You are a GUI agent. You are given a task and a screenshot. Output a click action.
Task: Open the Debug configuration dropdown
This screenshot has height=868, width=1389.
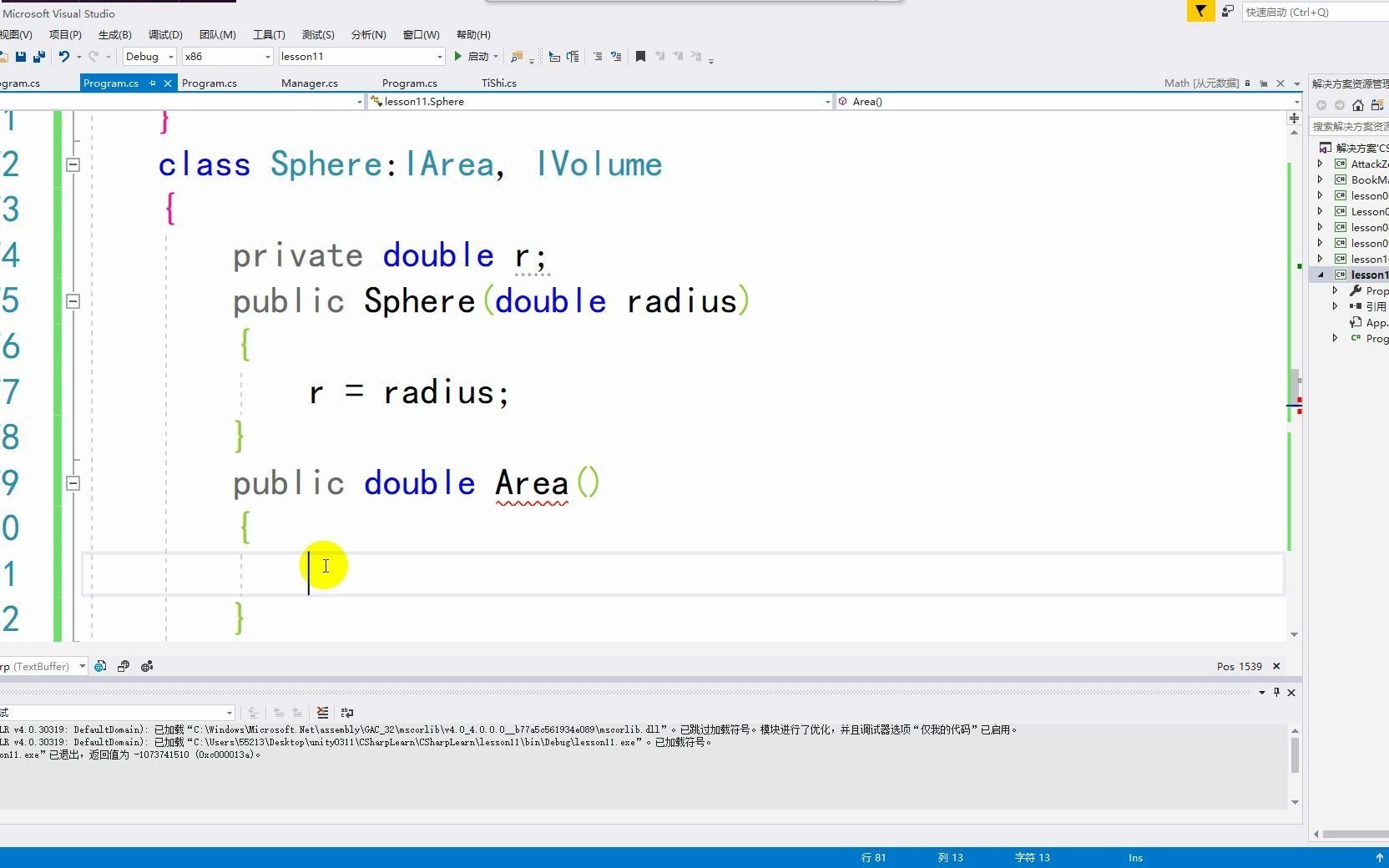coord(149,56)
